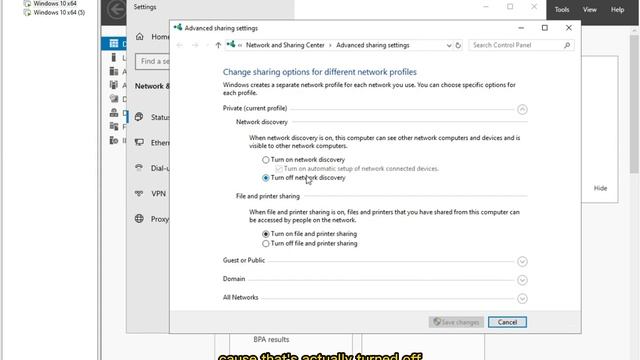The image size is (640, 360).
Task: Collapse the Private (current profile) section
Action: [x=522, y=109]
